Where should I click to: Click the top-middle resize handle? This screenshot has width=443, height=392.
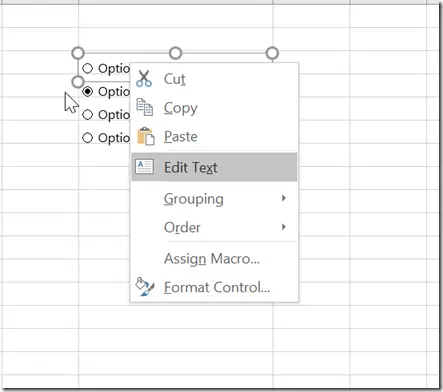click(176, 53)
